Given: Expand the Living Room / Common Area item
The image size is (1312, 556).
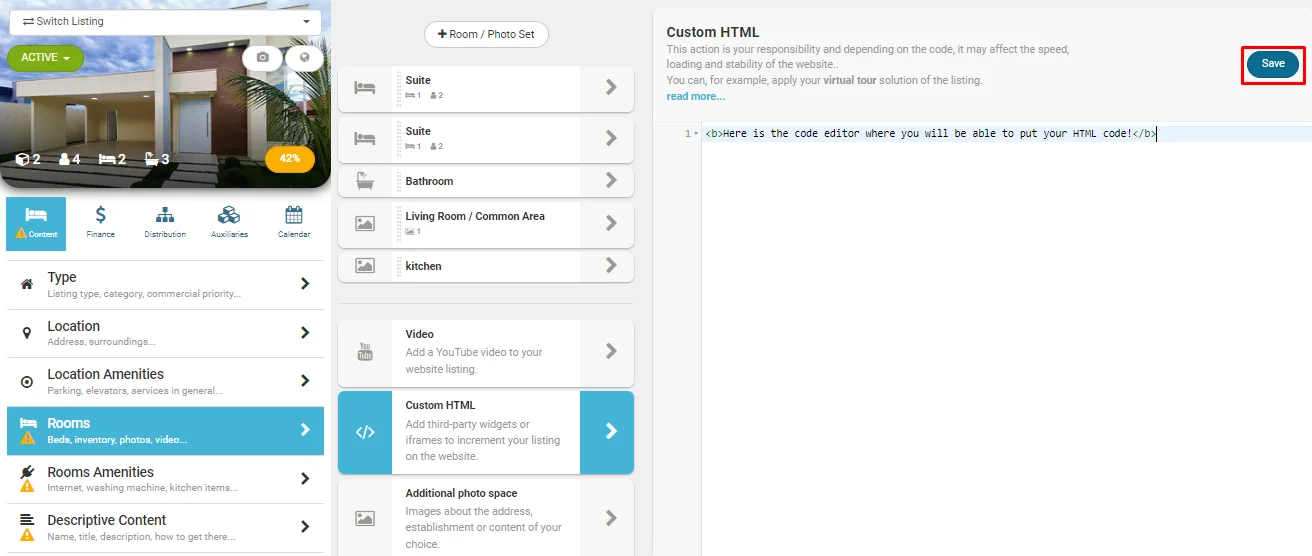Looking at the screenshot, I should pyautogui.click(x=610, y=224).
